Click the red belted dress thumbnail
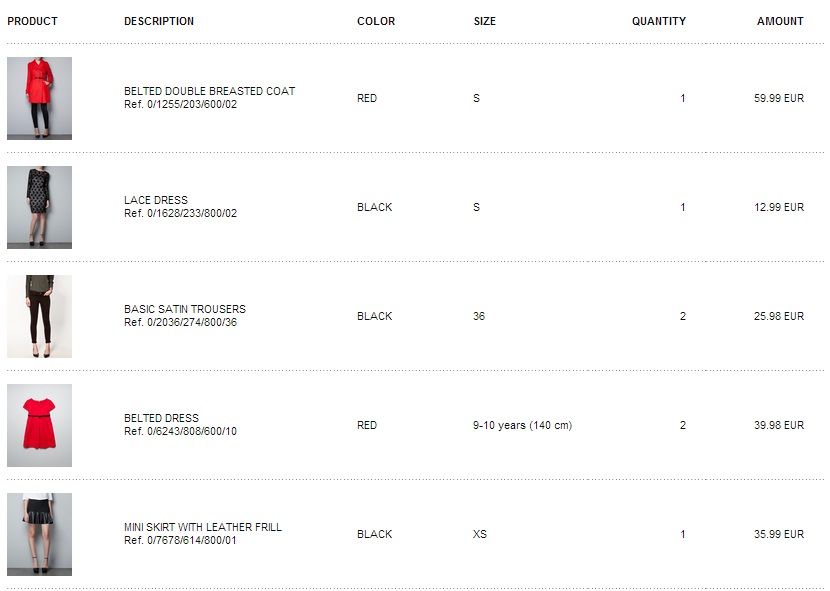This screenshot has width=830, height=591. click(39, 425)
